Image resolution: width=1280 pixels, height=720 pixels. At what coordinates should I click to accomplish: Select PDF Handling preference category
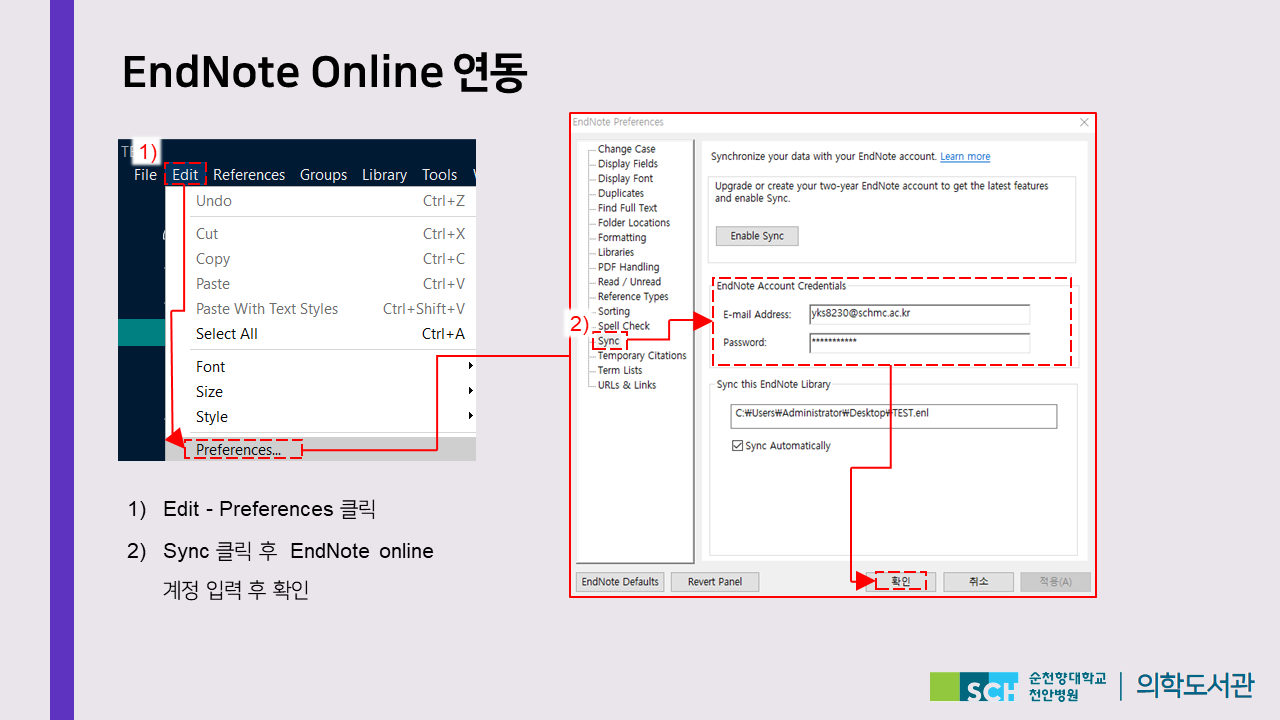click(x=628, y=267)
